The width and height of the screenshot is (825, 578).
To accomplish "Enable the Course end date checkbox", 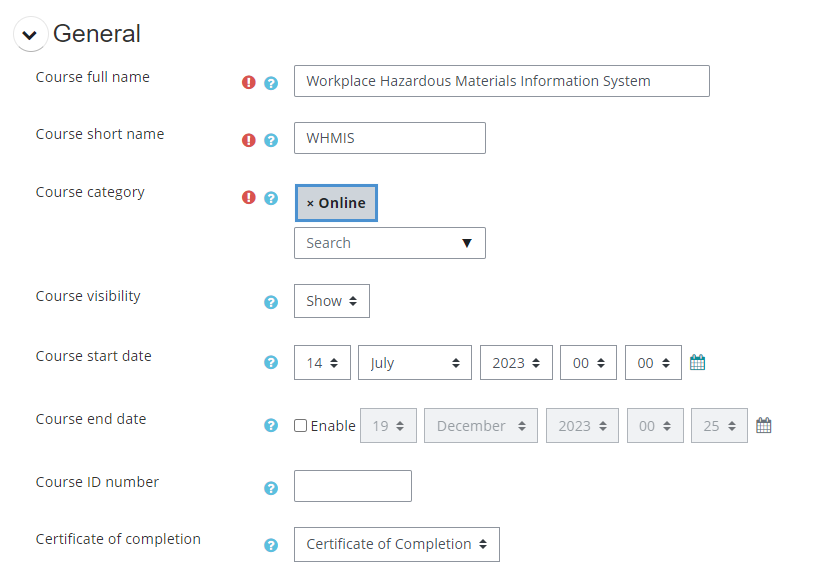I will 301,425.
